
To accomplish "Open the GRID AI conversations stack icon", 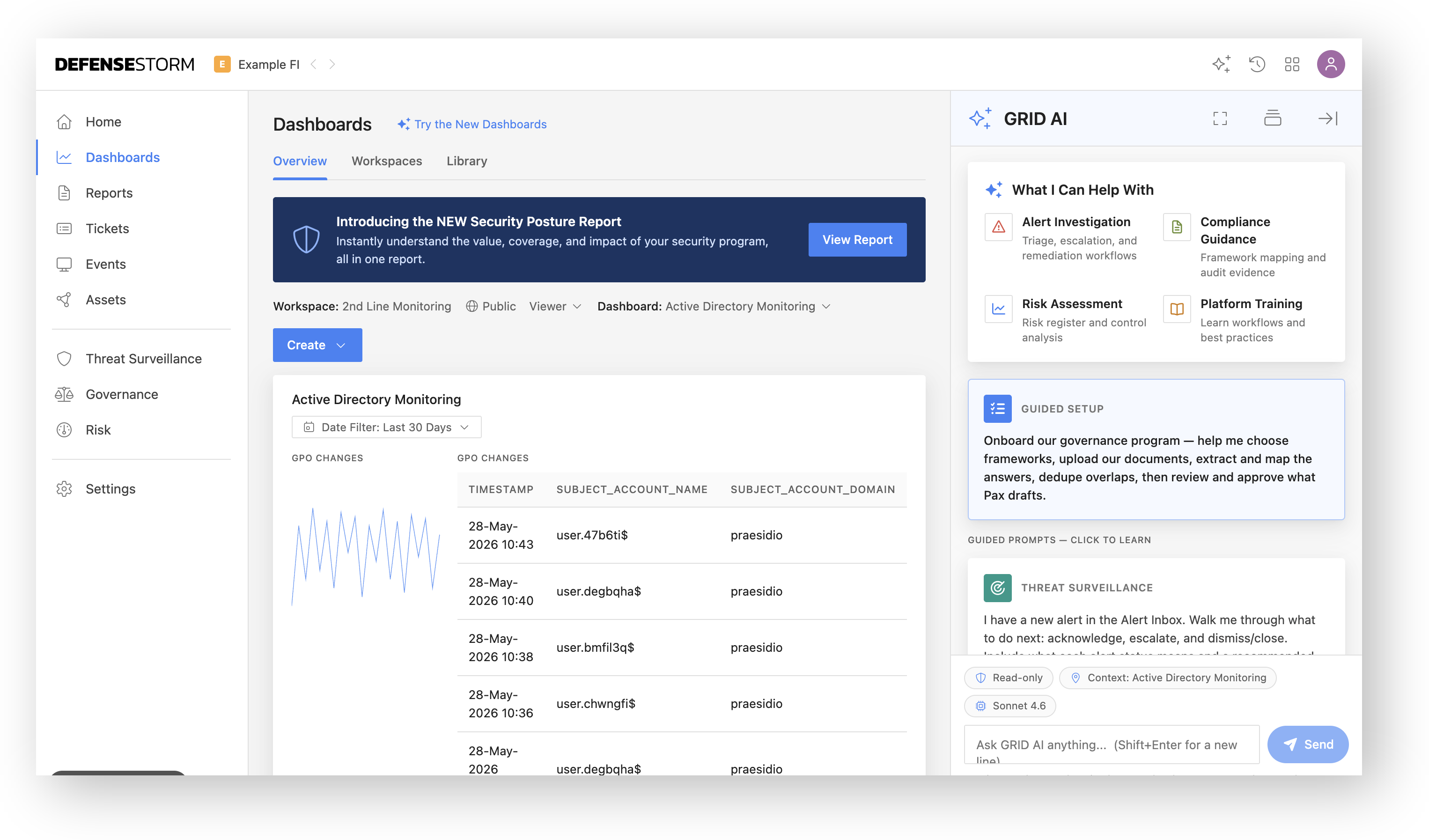I will point(1272,118).
